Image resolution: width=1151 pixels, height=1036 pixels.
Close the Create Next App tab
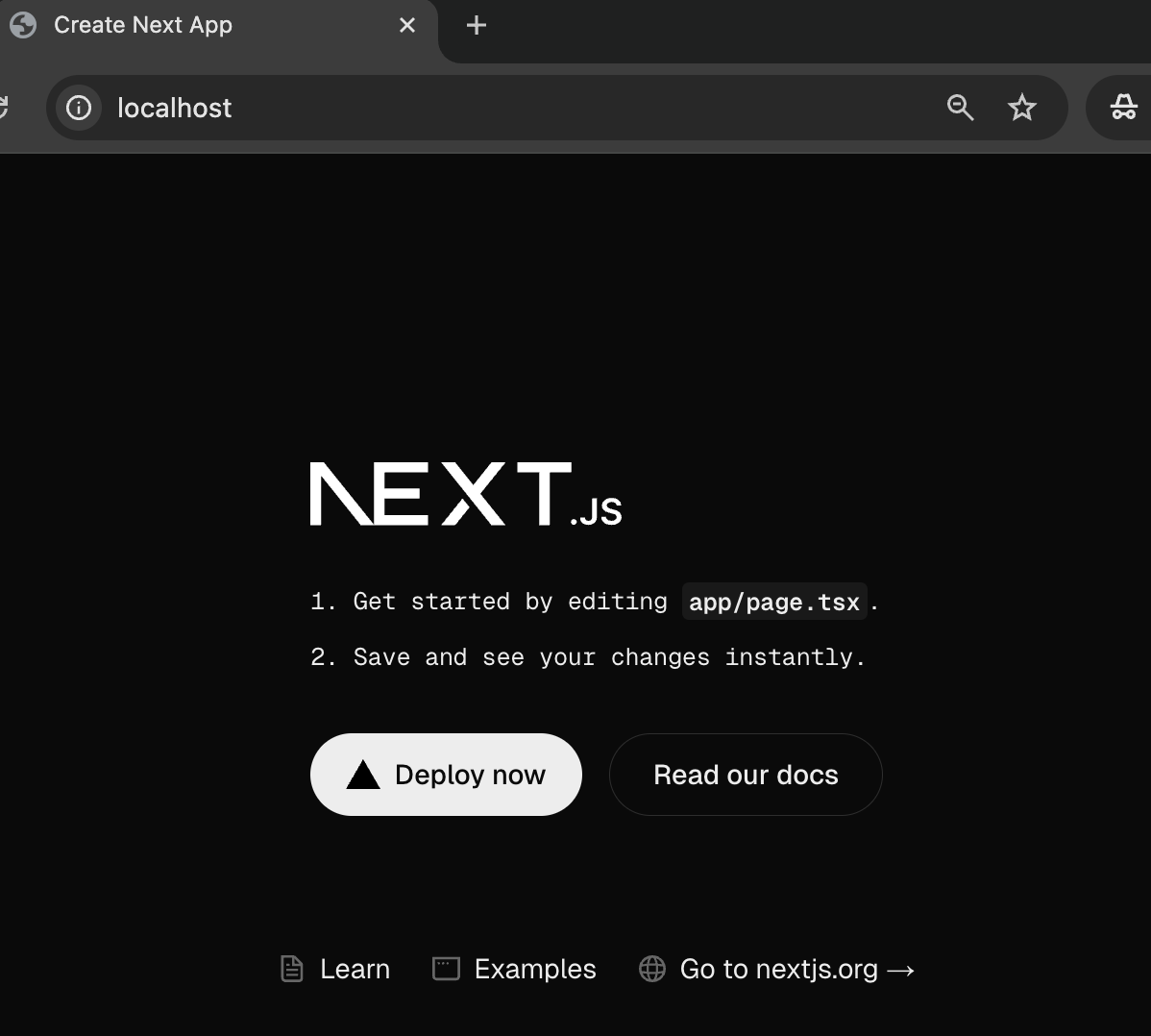(407, 26)
